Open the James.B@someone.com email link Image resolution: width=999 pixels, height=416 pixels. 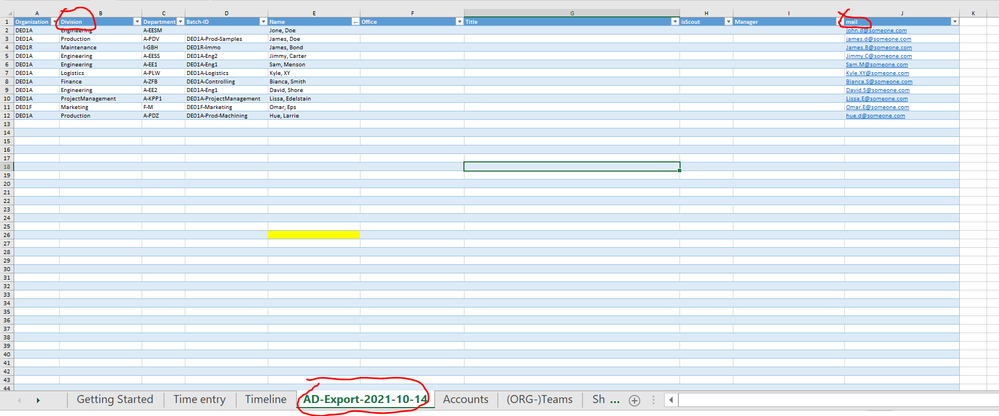point(879,47)
